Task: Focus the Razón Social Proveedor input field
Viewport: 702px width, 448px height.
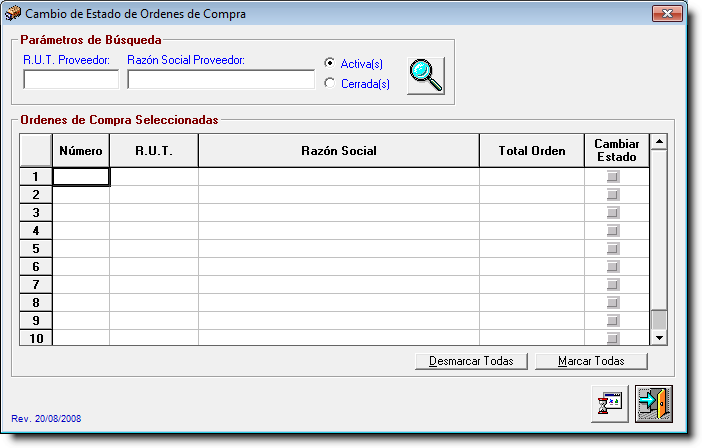Action: coord(221,79)
